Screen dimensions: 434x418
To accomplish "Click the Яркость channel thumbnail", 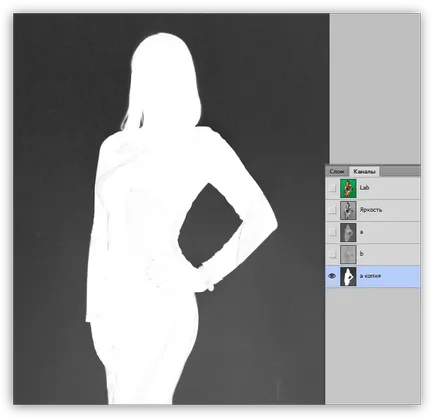I will (348, 210).
